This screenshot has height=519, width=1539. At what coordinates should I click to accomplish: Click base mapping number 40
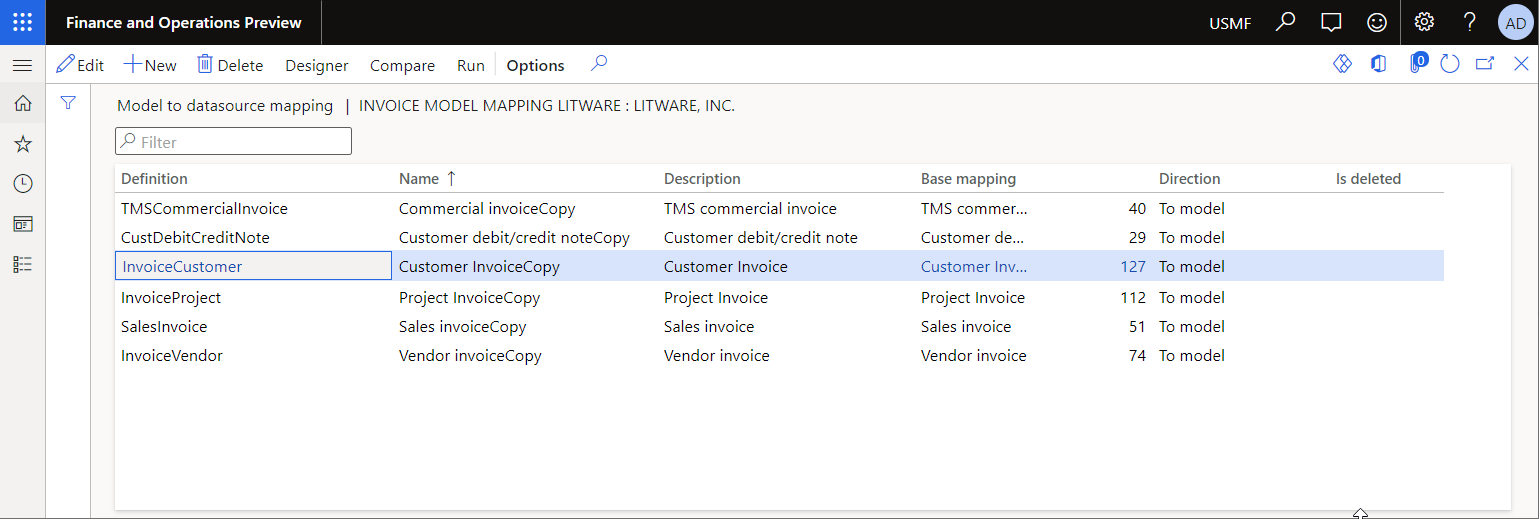(x=1137, y=209)
